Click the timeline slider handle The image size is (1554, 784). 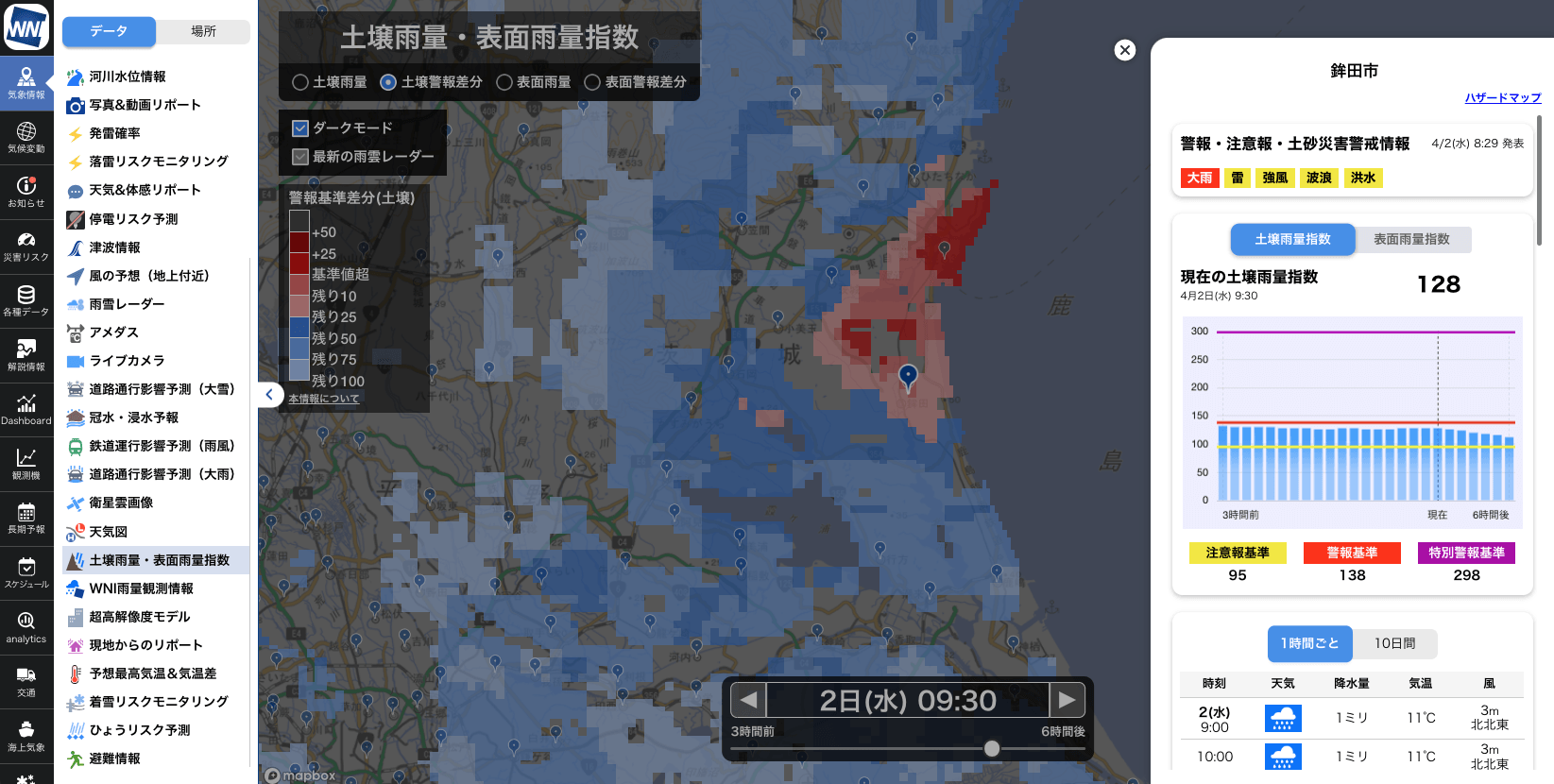(x=991, y=748)
